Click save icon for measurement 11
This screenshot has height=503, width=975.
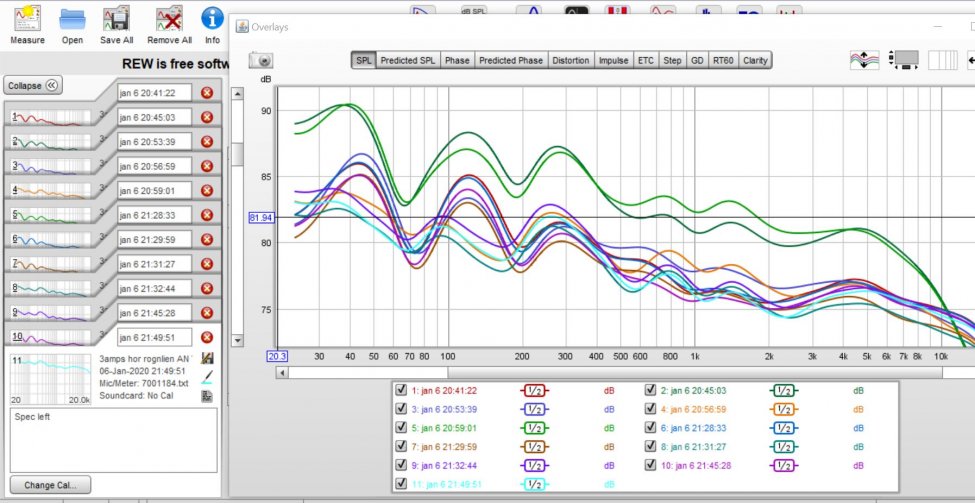point(208,358)
